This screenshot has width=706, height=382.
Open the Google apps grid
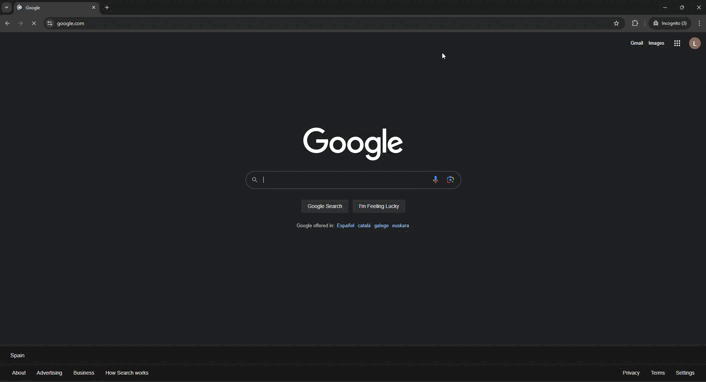(x=677, y=43)
